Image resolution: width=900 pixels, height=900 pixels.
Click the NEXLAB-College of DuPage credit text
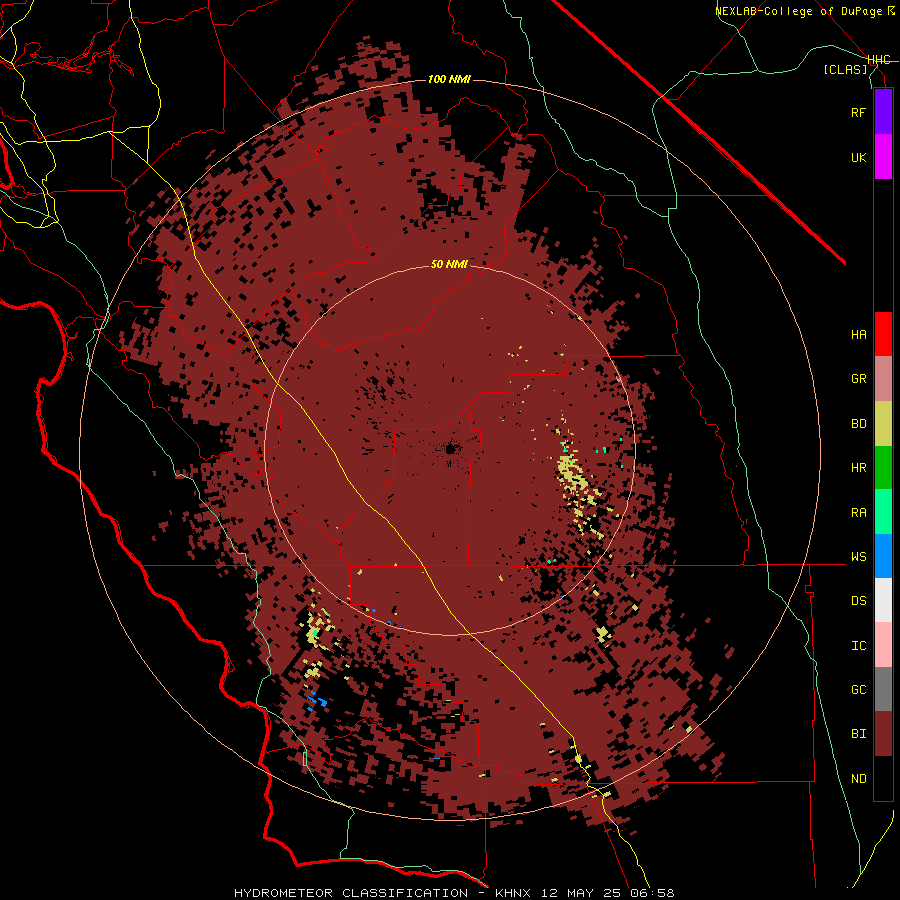[x=805, y=11]
